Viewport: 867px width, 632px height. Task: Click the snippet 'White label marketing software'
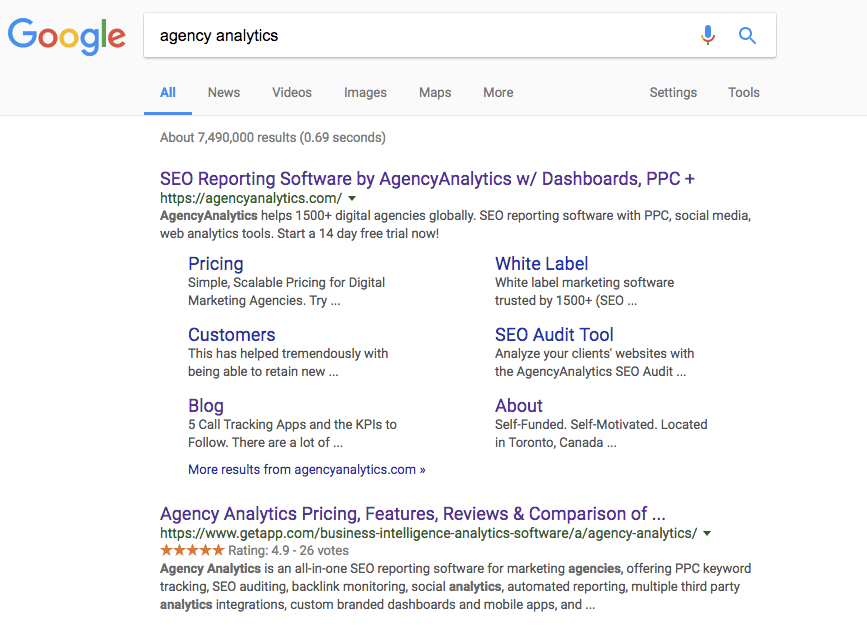pyautogui.click(x=584, y=291)
